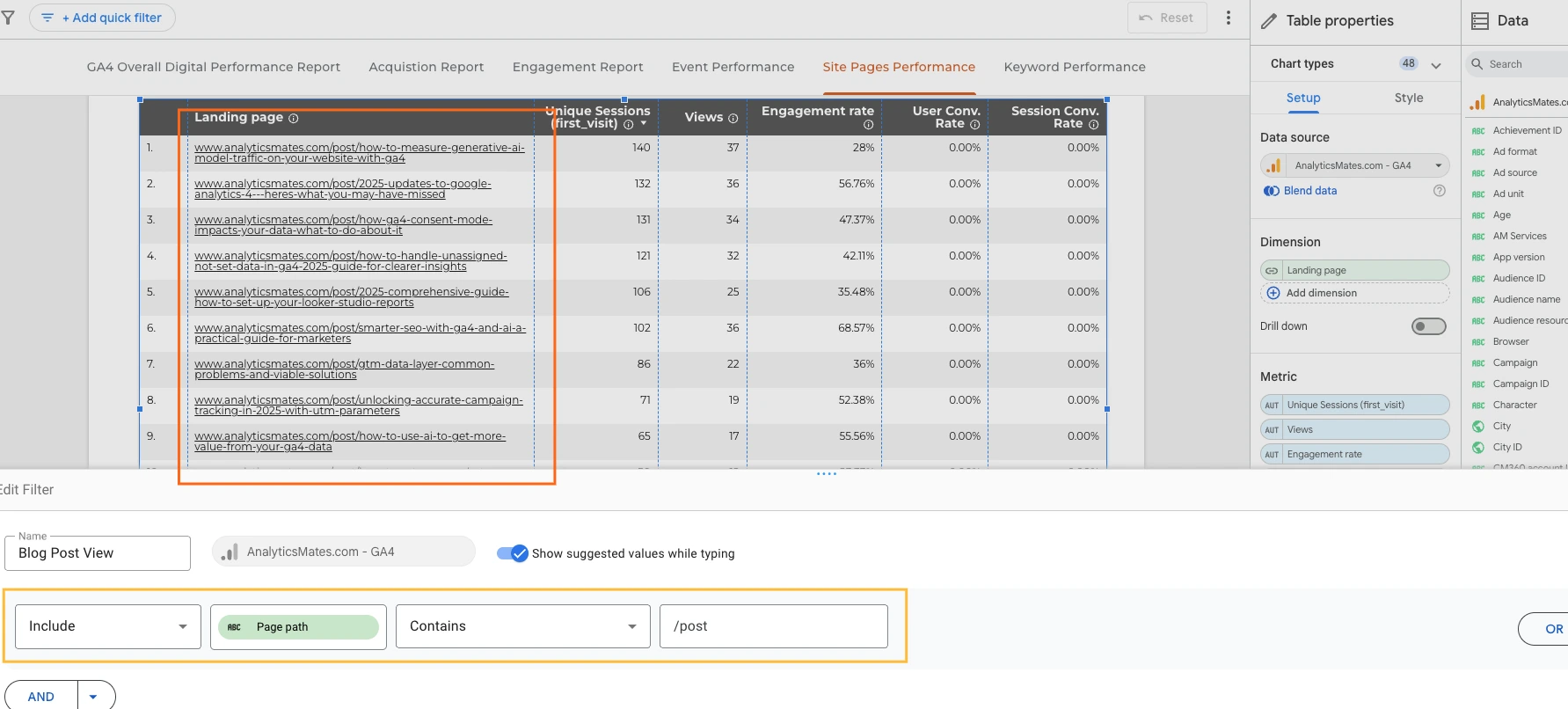1568x709 pixels.
Task: Open the Contains condition dropdown
Action: click(523, 626)
